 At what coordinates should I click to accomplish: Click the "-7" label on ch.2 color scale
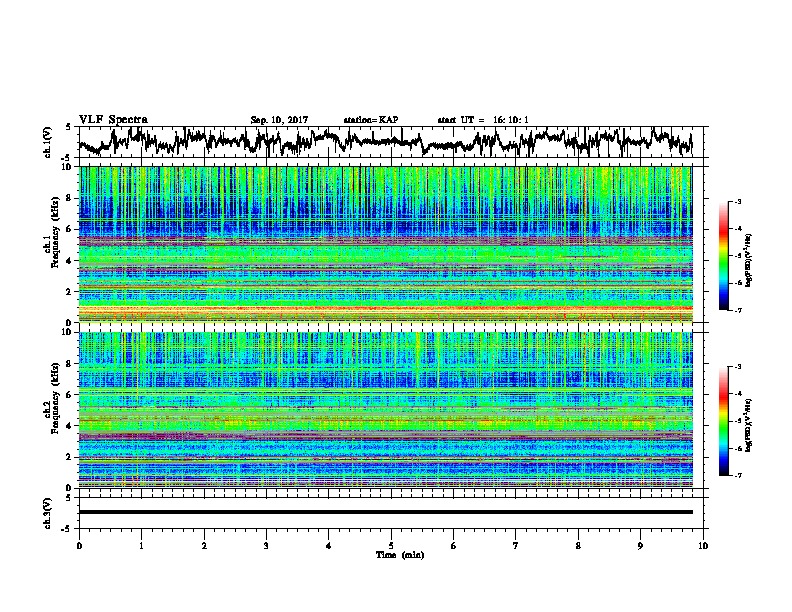737,475
